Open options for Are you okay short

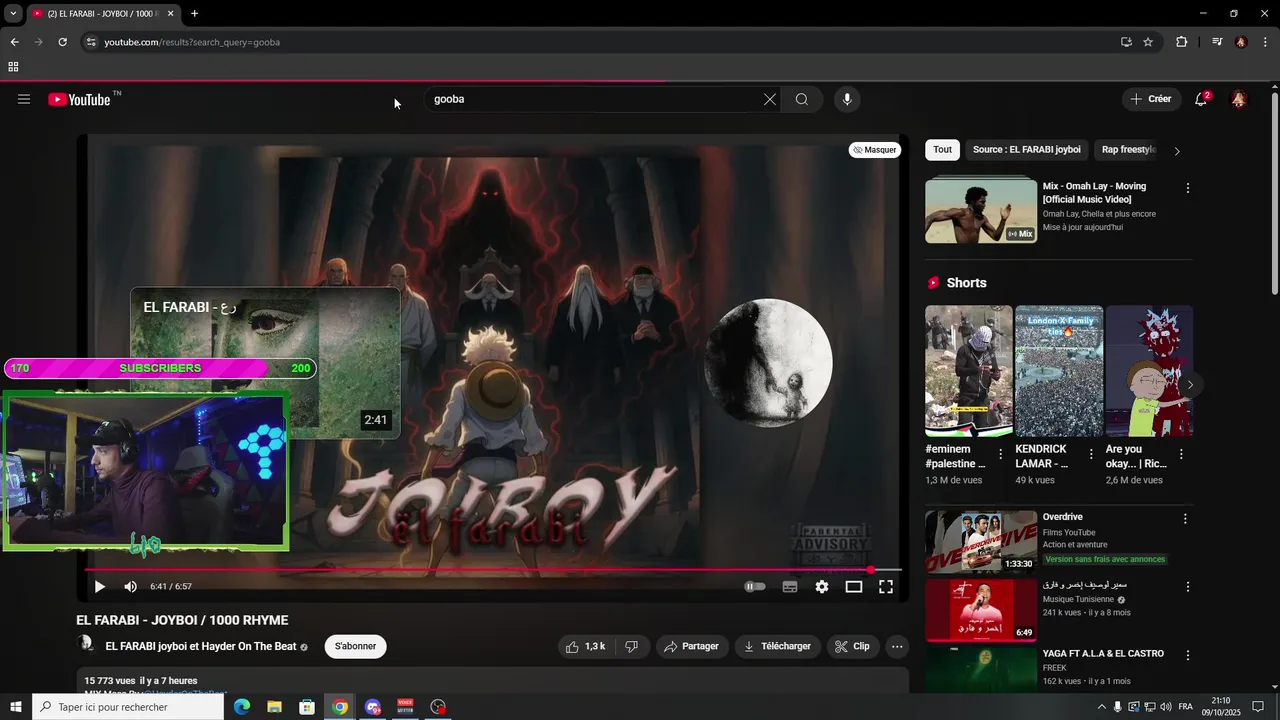[x=1181, y=454]
